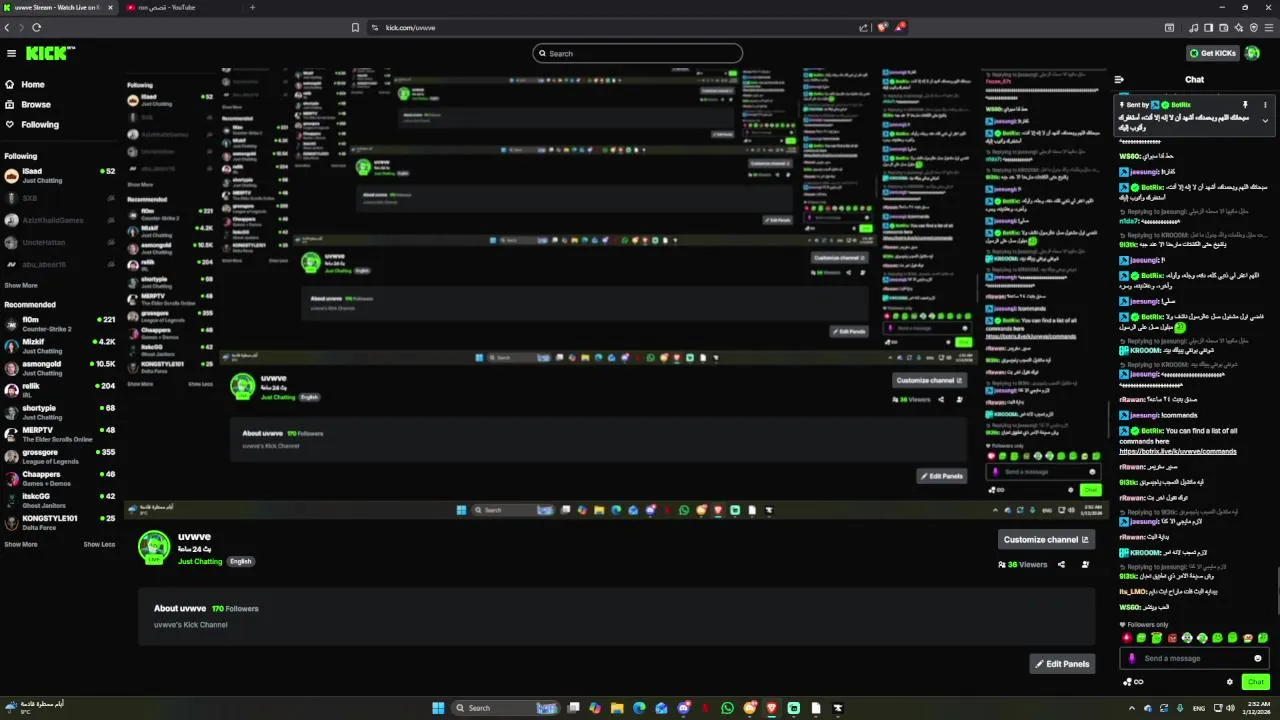This screenshot has height=720, width=1280.
Task: Select the last green quick emote
Action: [1263, 637]
